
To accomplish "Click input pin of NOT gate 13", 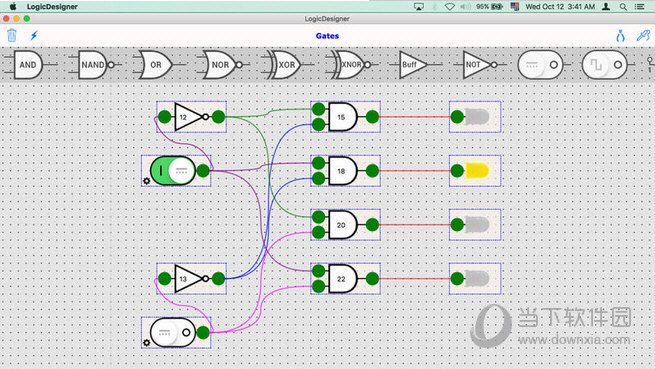I will (x=165, y=279).
